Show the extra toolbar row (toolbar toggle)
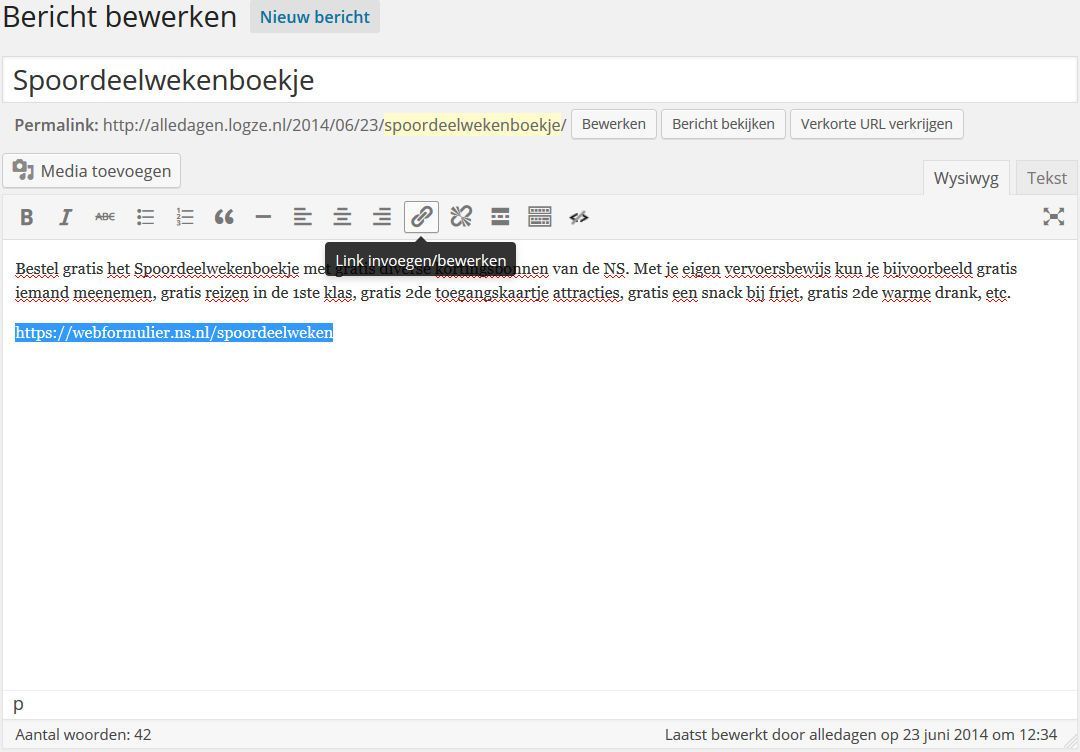This screenshot has width=1080, height=752. point(539,217)
